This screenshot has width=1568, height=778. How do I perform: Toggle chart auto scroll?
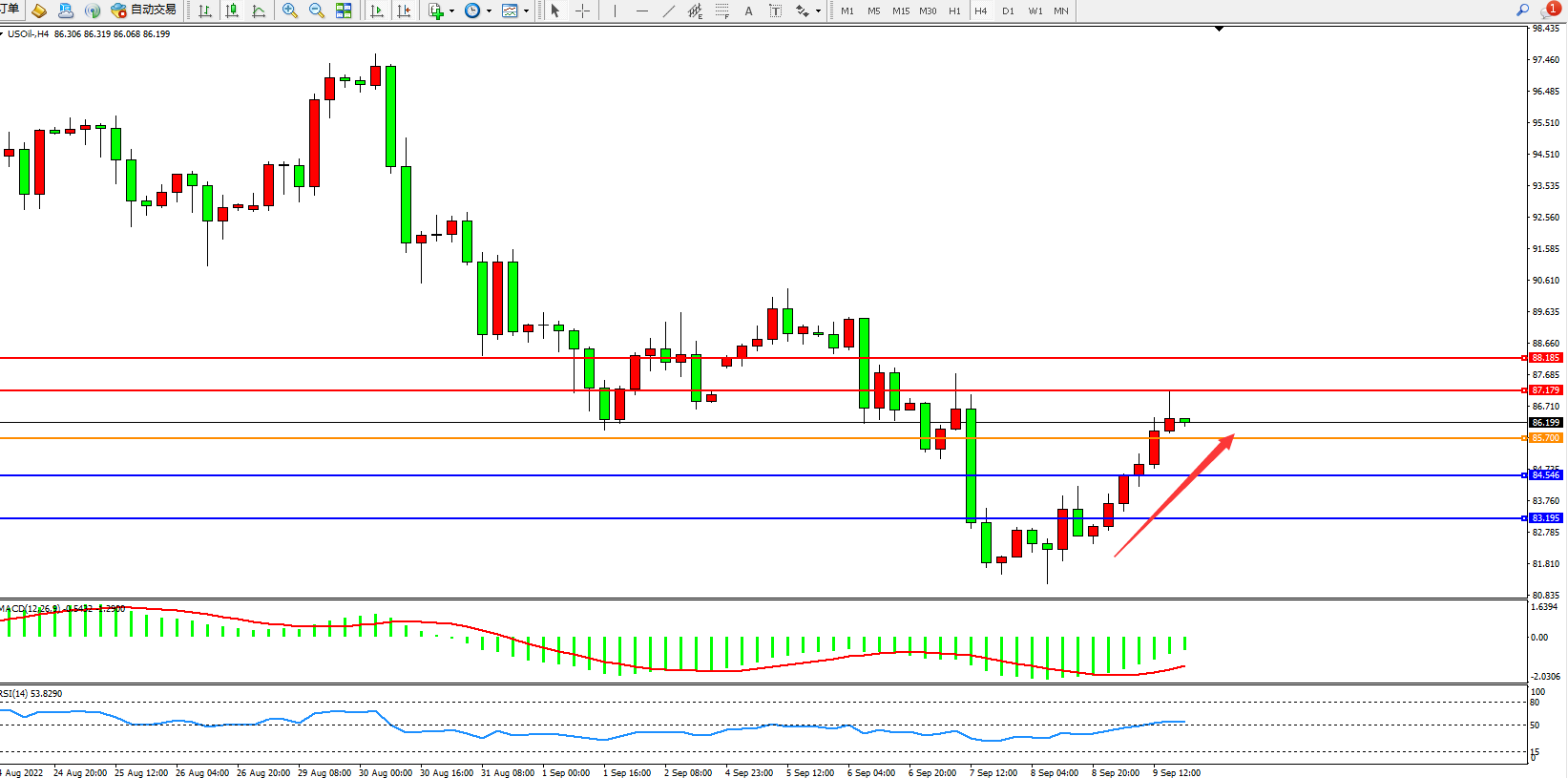377,11
